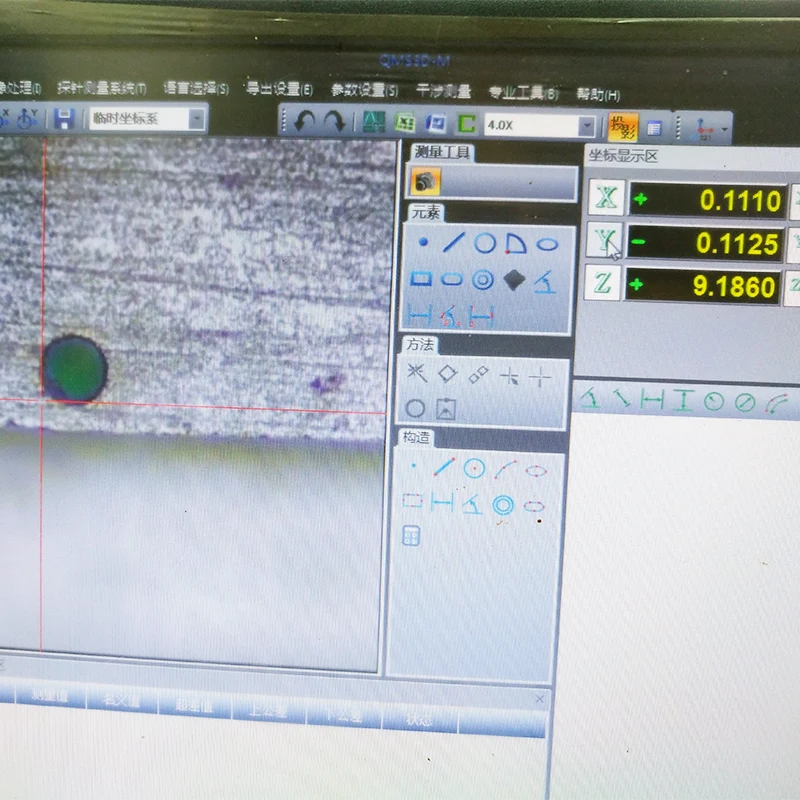Select the angle measurement tool in 元素 panel

pyautogui.click(x=543, y=281)
